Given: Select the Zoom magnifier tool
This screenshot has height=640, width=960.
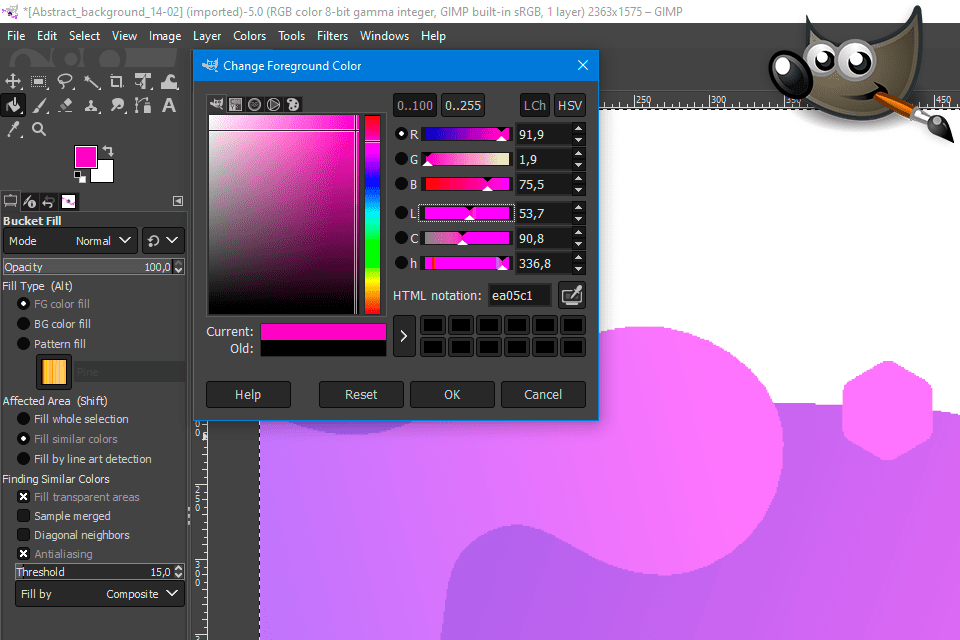Looking at the screenshot, I should [39, 129].
